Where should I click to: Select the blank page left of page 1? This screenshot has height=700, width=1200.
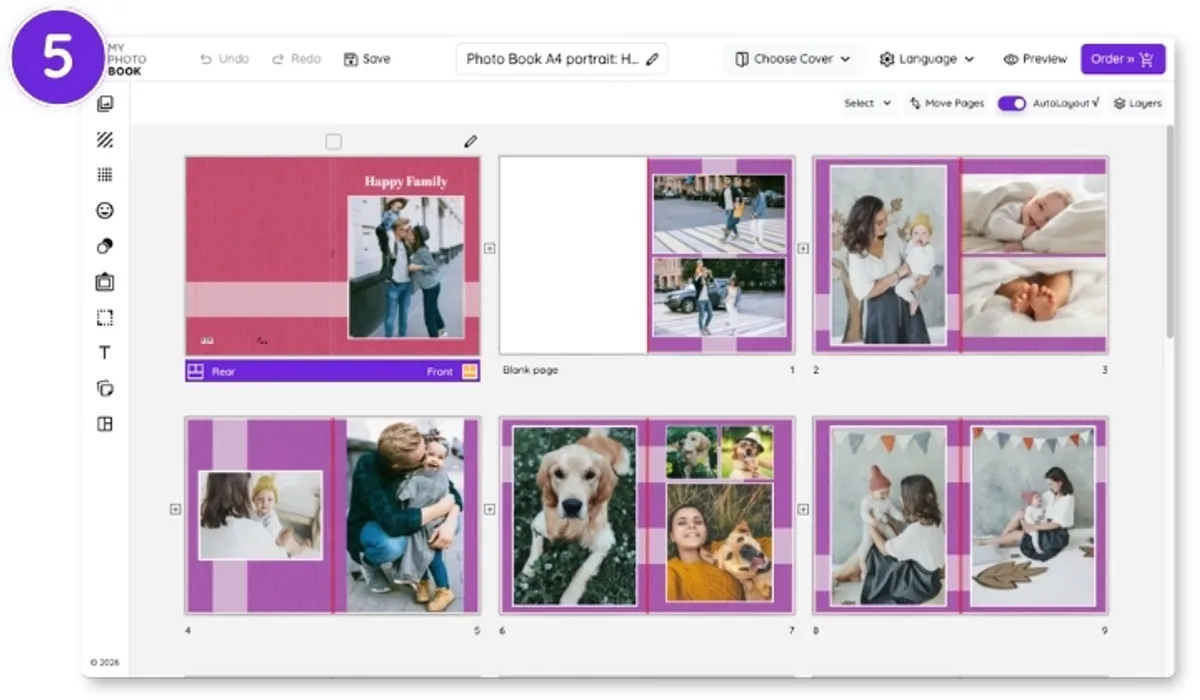pyautogui.click(x=573, y=255)
